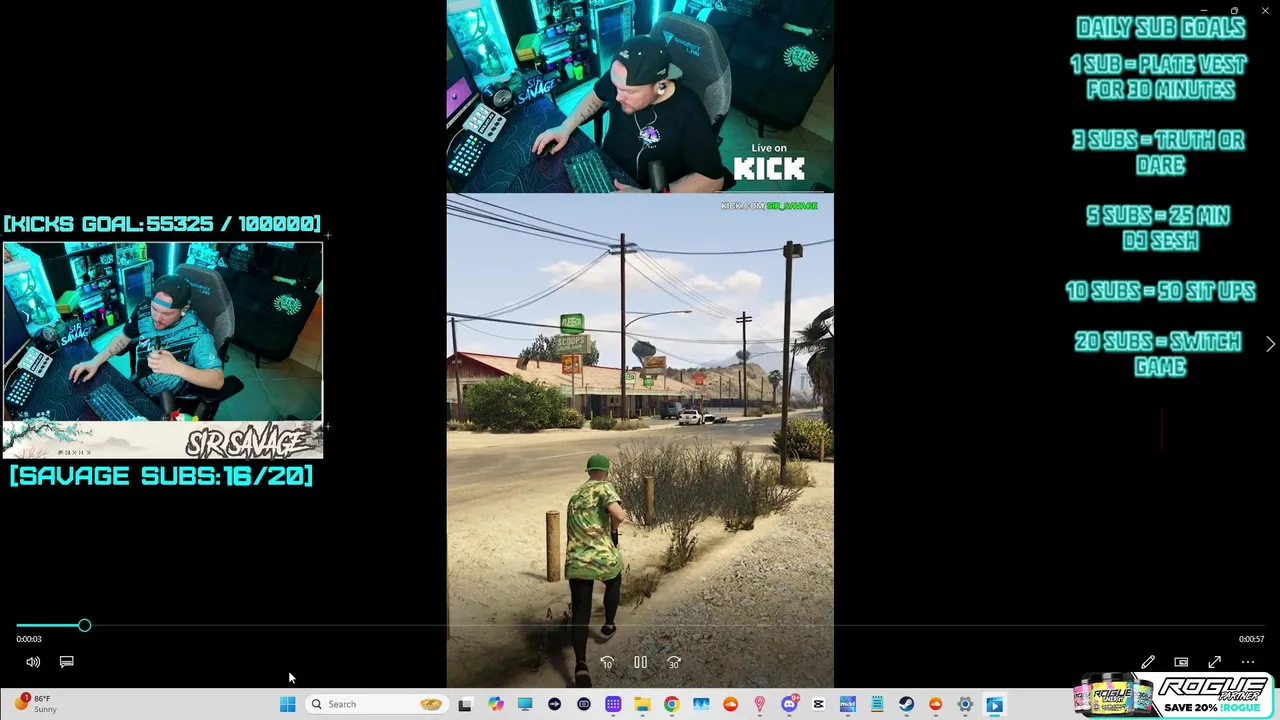Open subtitles and captions menu
The height and width of the screenshot is (720, 1280).
pos(67,662)
